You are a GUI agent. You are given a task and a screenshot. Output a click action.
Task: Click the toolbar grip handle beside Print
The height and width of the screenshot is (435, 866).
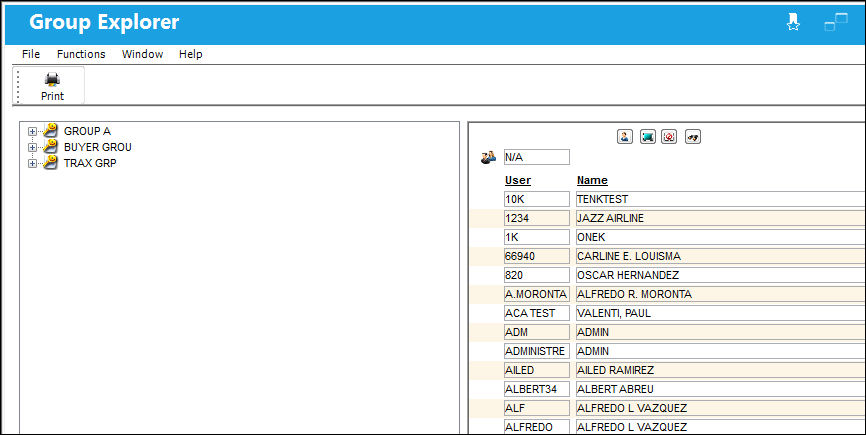click(17, 86)
